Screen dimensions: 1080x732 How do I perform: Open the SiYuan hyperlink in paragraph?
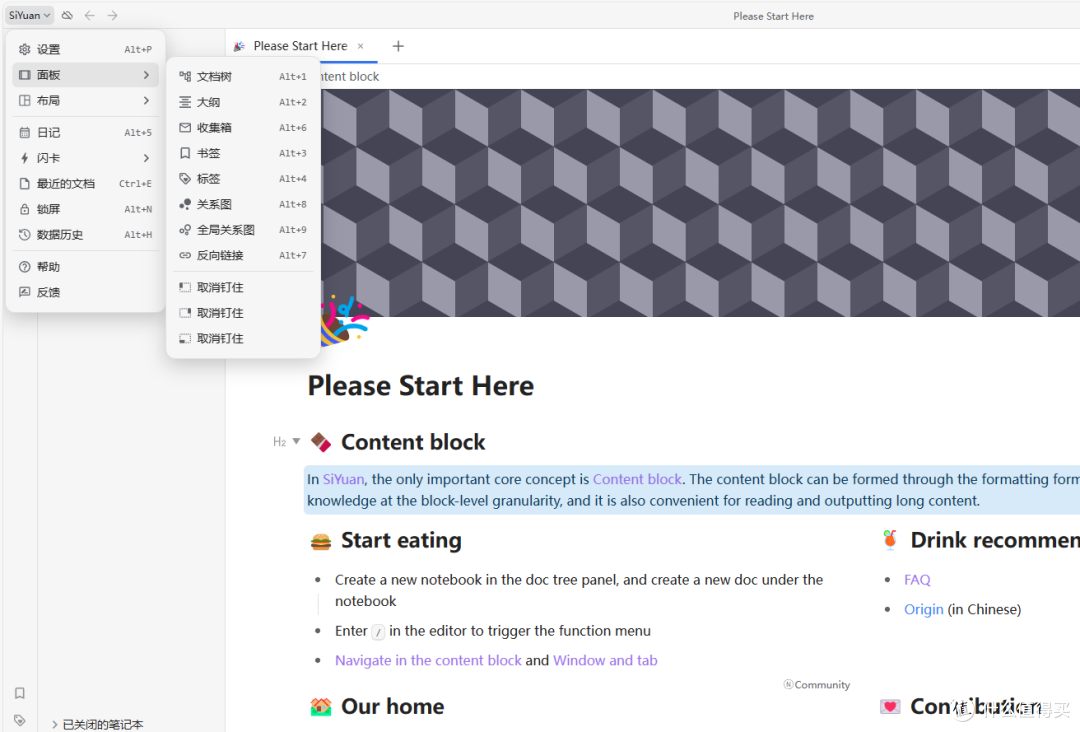tap(343, 479)
